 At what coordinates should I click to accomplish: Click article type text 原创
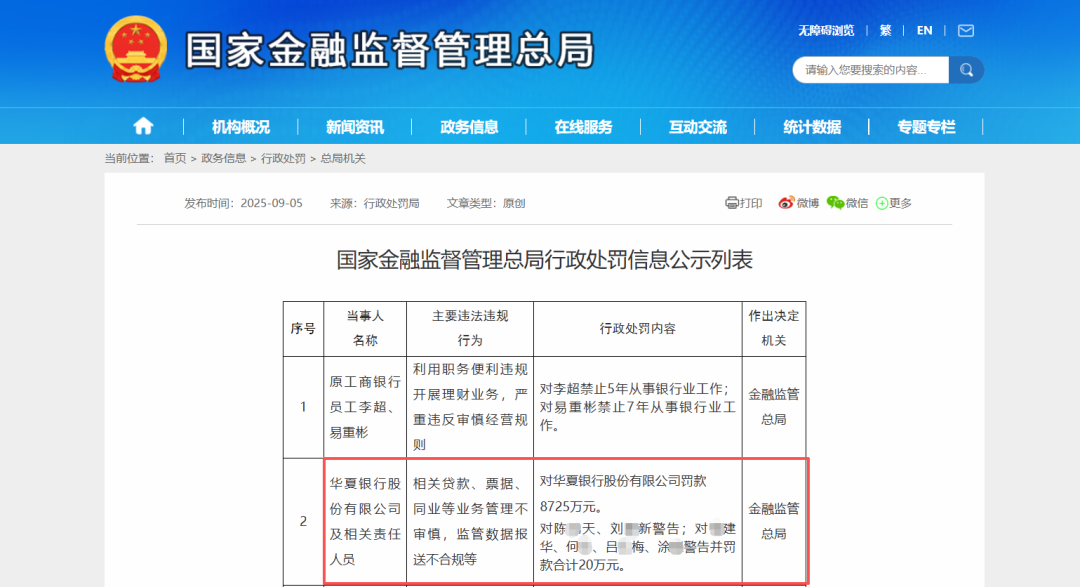(x=514, y=203)
